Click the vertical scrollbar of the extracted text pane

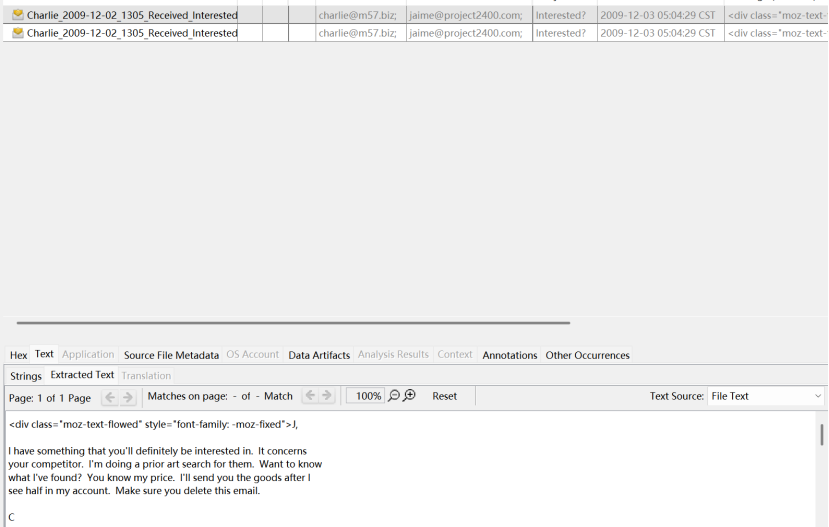[822, 434]
